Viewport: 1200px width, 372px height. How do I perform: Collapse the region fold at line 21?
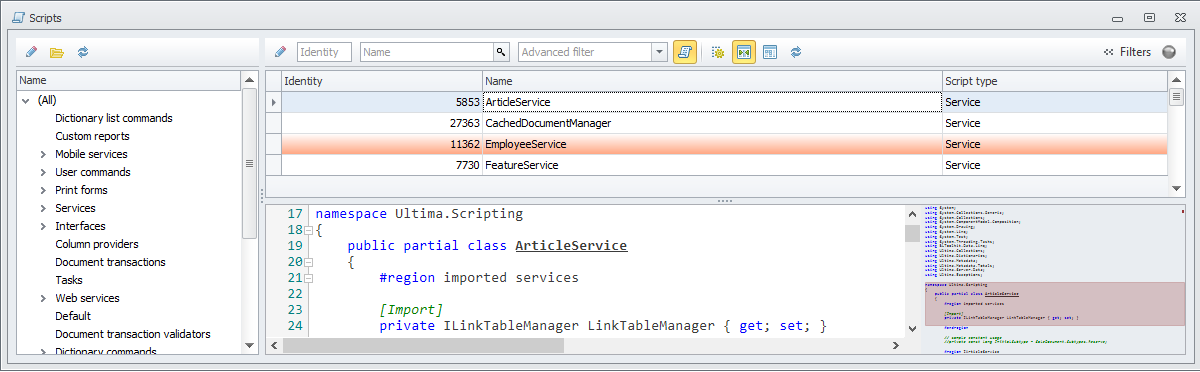(x=308, y=279)
